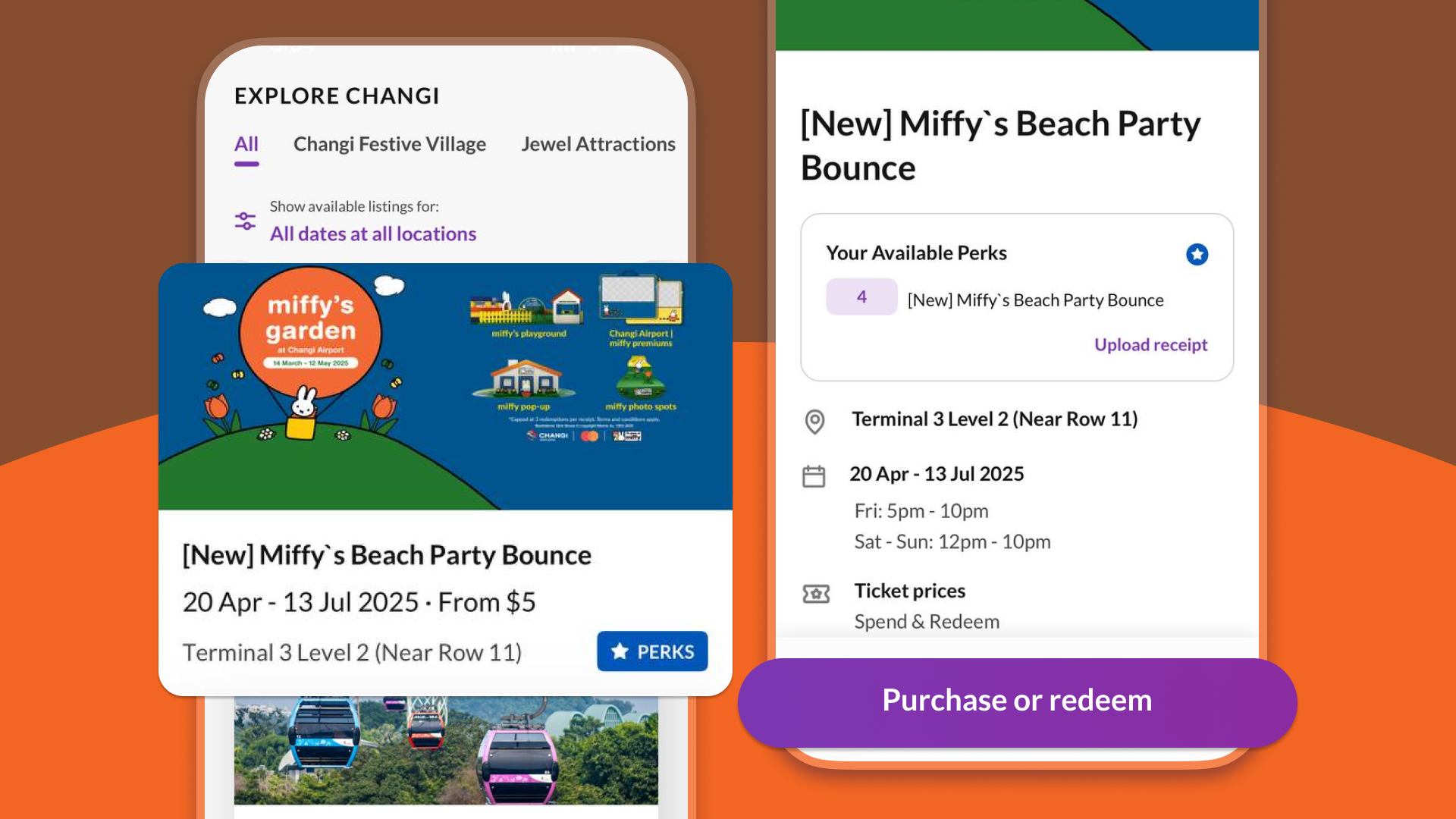Screen dimensions: 1456x819
Task: Switch to Jewel Attractions tab
Action: click(x=598, y=144)
